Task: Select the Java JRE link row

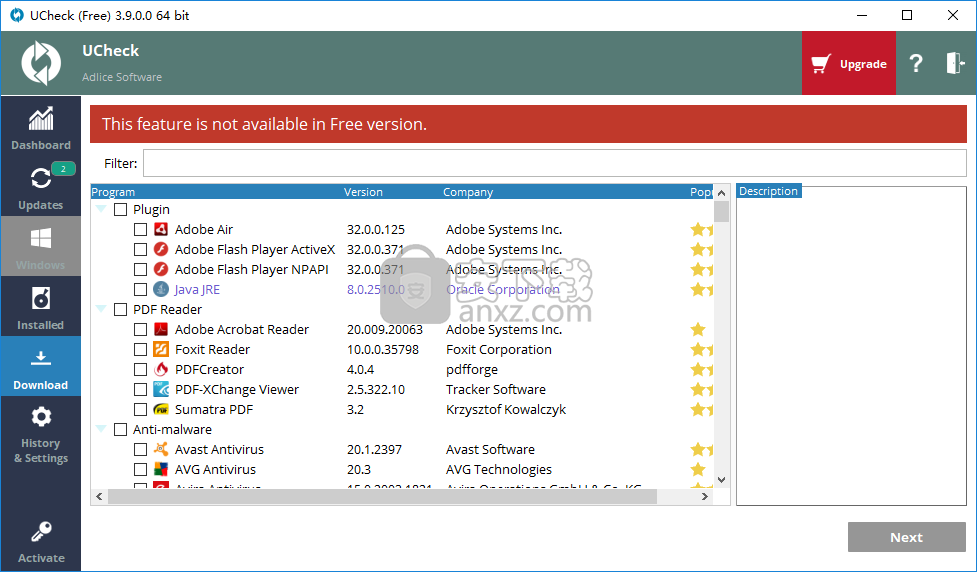Action: coord(197,289)
